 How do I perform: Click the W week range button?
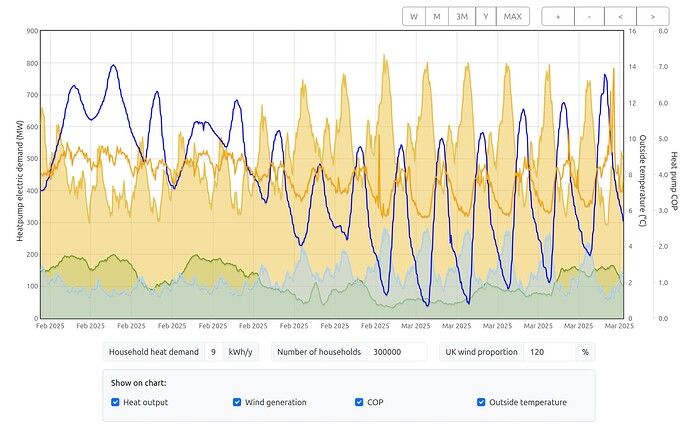tap(414, 16)
